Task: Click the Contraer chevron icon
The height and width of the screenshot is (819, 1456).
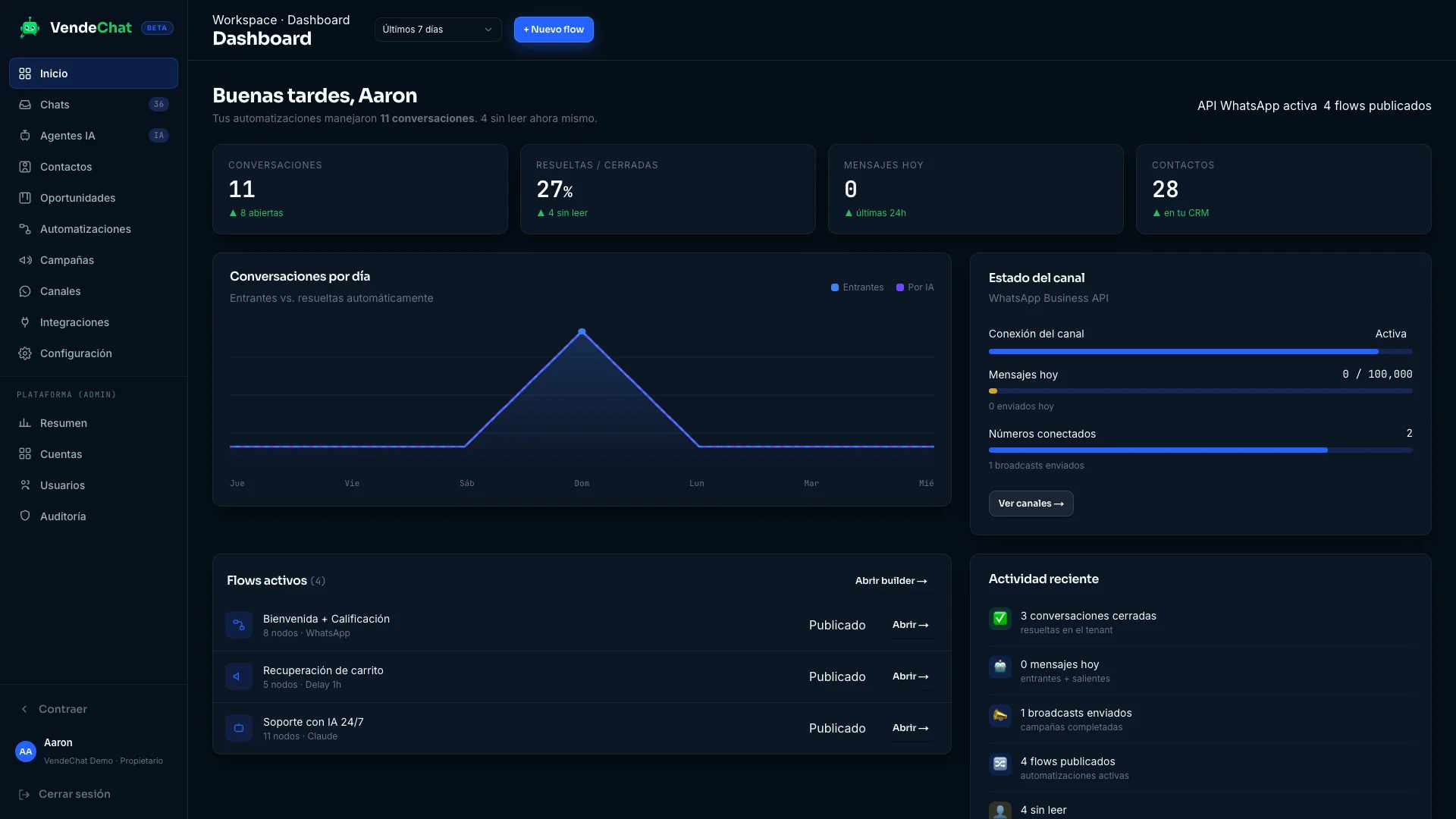Action: 24,709
